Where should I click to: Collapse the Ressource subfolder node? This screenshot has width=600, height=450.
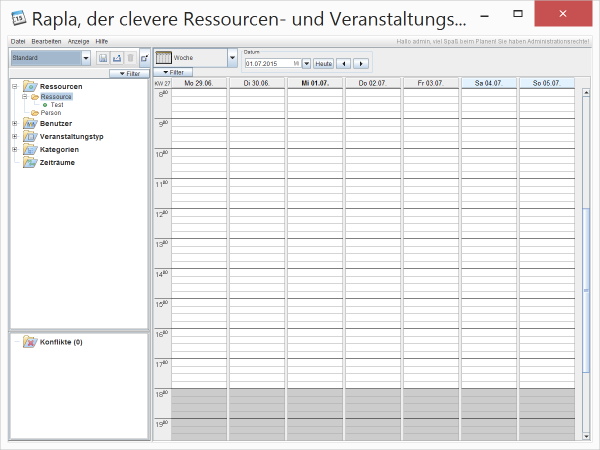pyautogui.click(x=25, y=97)
